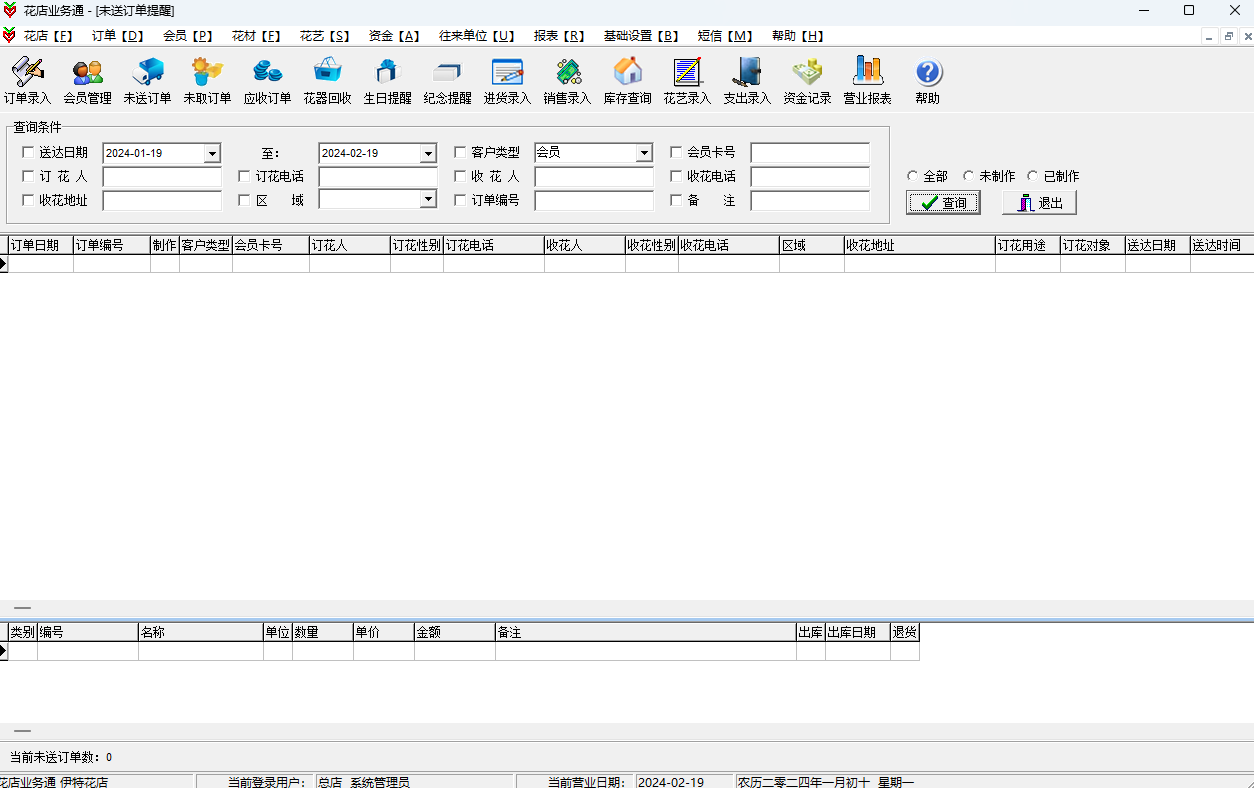The image size is (1254, 788).
Task: Select the 库存查询 house icon
Action: click(x=627, y=72)
